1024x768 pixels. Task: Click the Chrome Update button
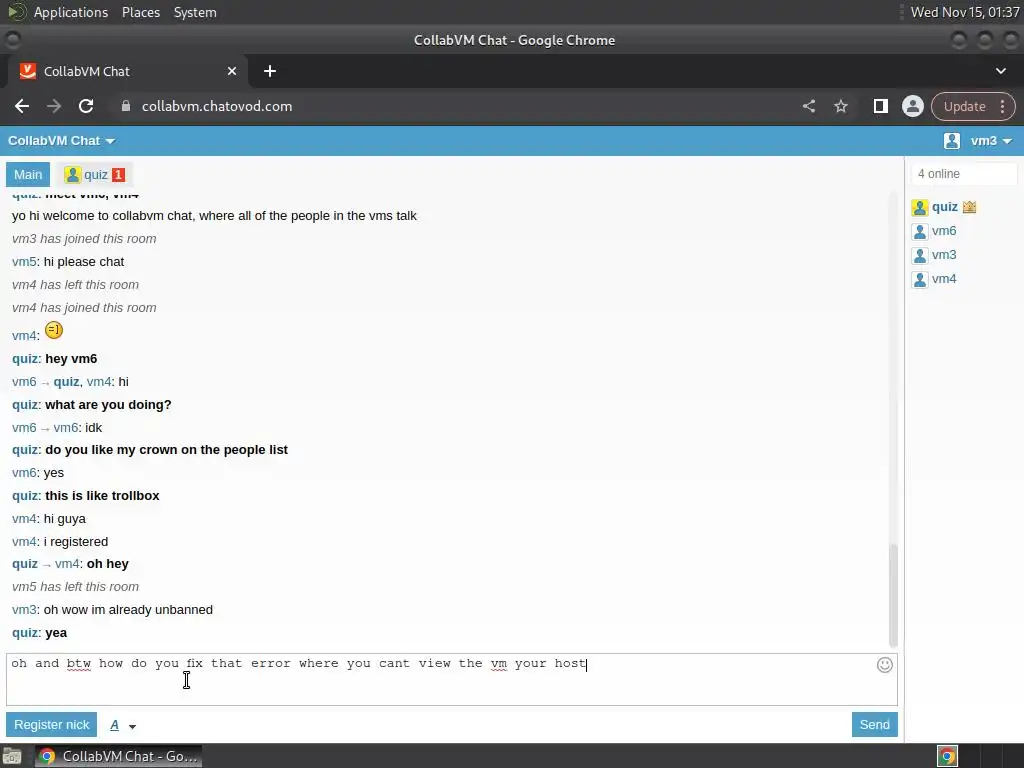point(965,106)
